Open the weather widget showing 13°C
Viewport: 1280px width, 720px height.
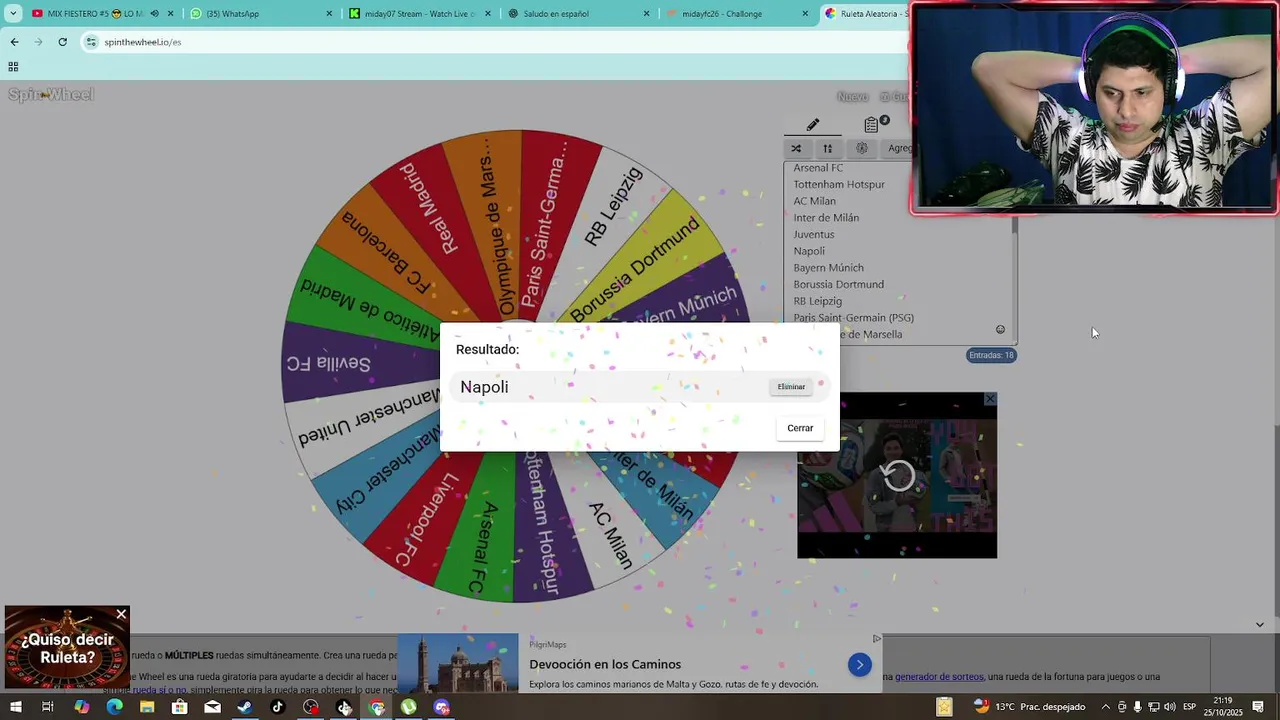(x=1030, y=707)
